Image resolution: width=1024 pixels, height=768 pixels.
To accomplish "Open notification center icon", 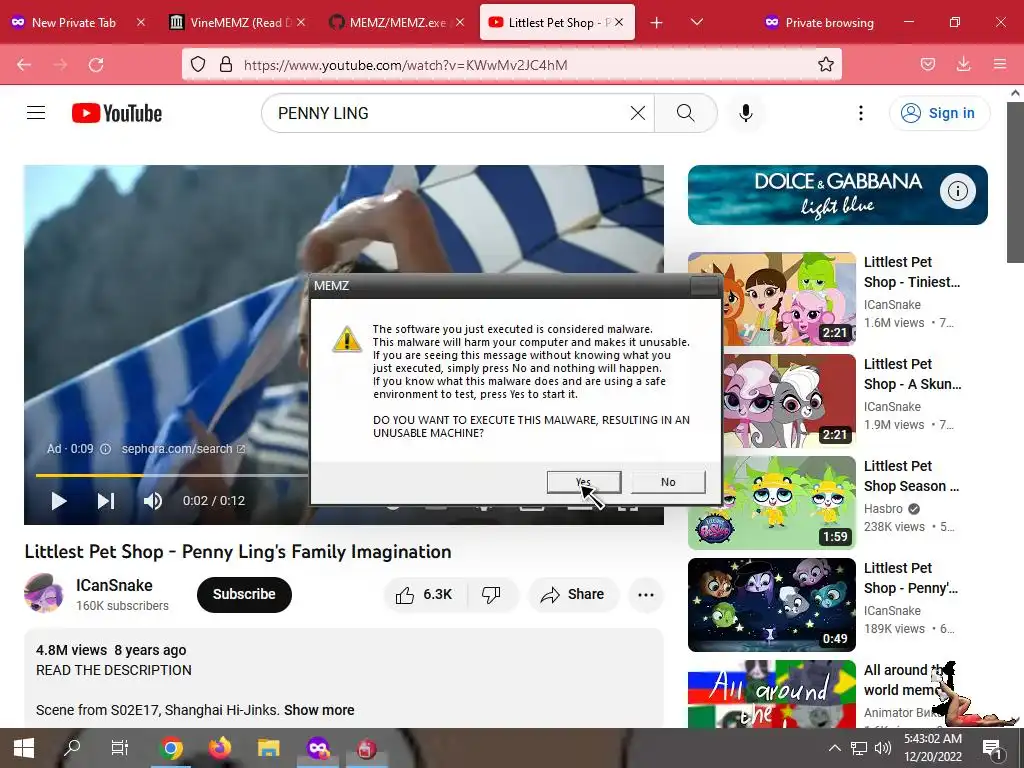I will point(992,750).
